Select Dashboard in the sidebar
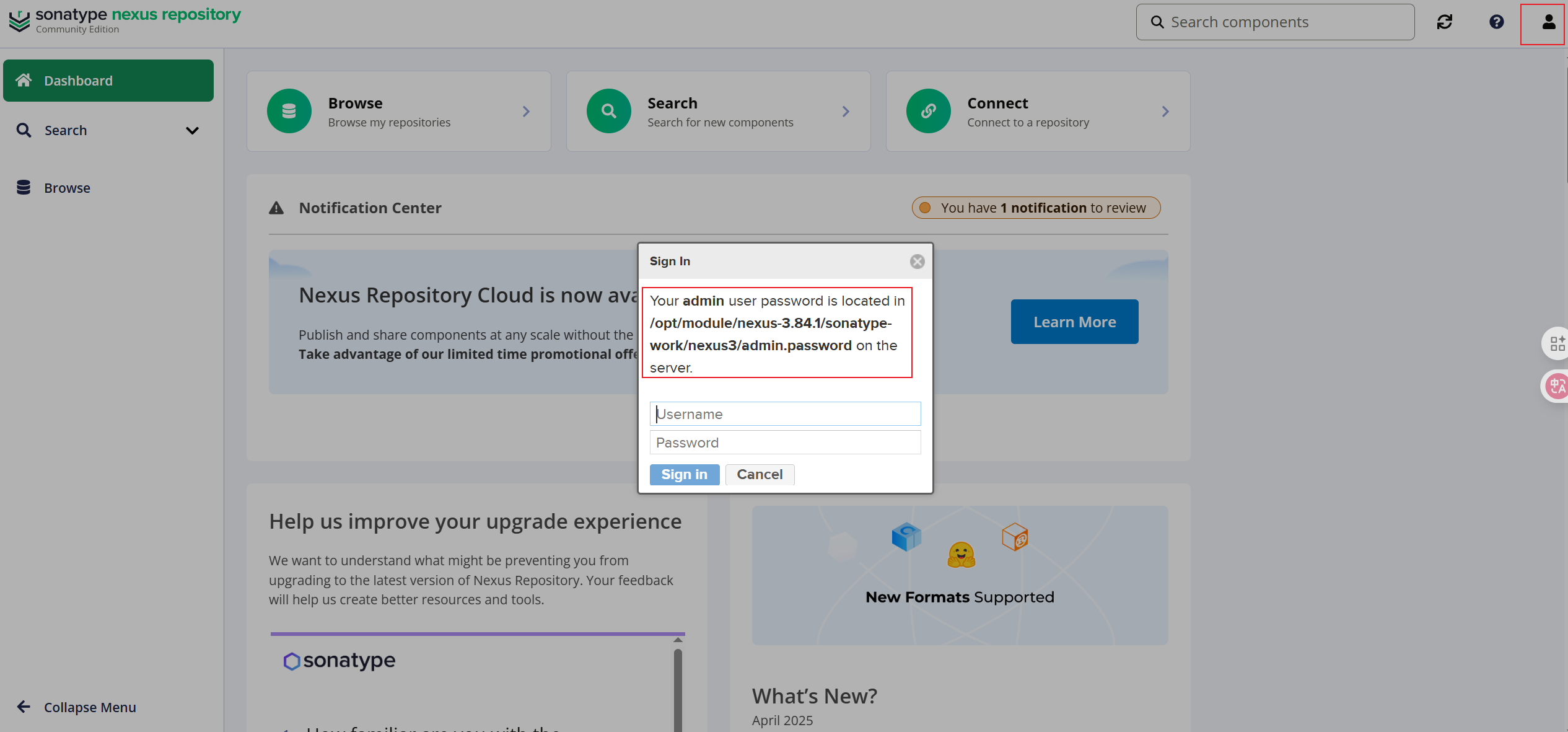1568x732 pixels. coord(108,81)
